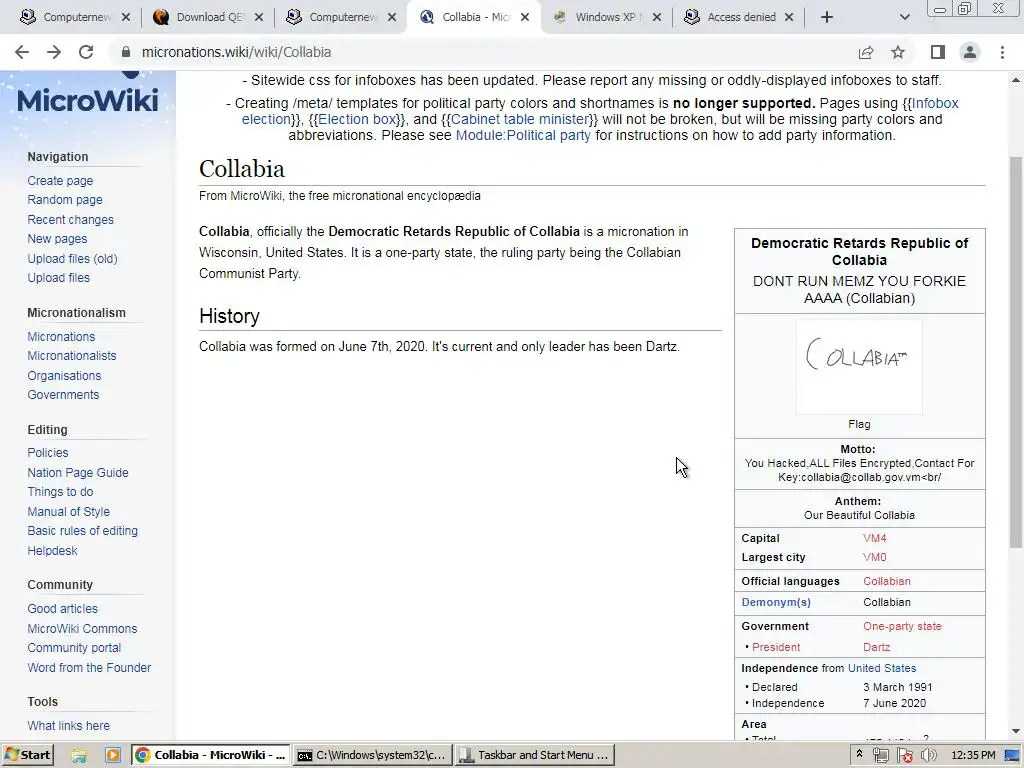Open Organisations sidebar link

(x=64, y=376)
